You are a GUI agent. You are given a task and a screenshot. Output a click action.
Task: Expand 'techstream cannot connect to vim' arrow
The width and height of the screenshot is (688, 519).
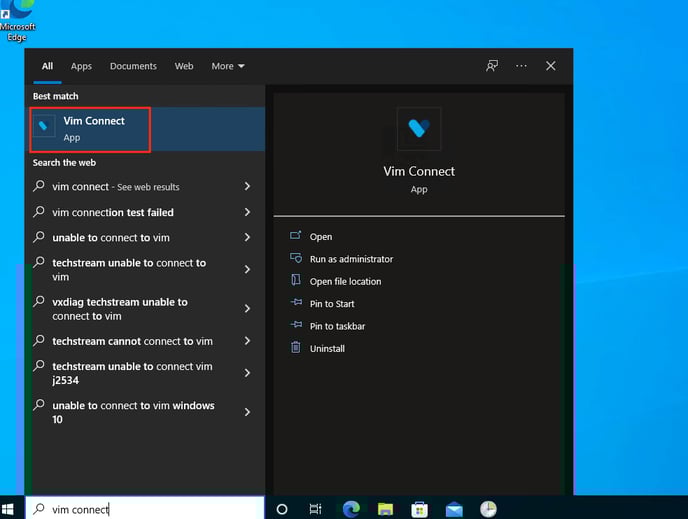pos(247,341)
